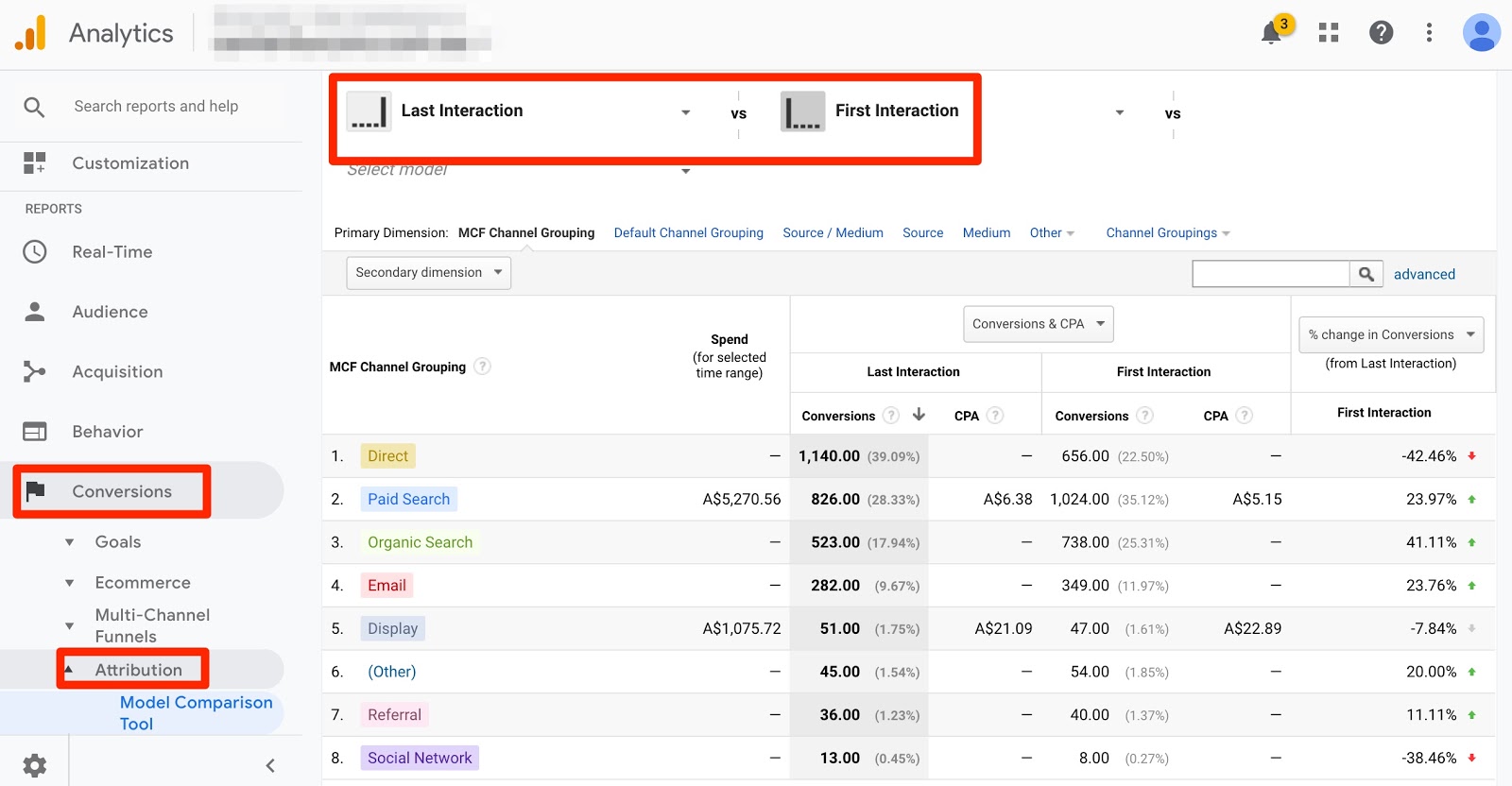Open the help question mark icon
Image resolution: width=1512 pixels, height=786 pixels.
tap(1382, 33)
